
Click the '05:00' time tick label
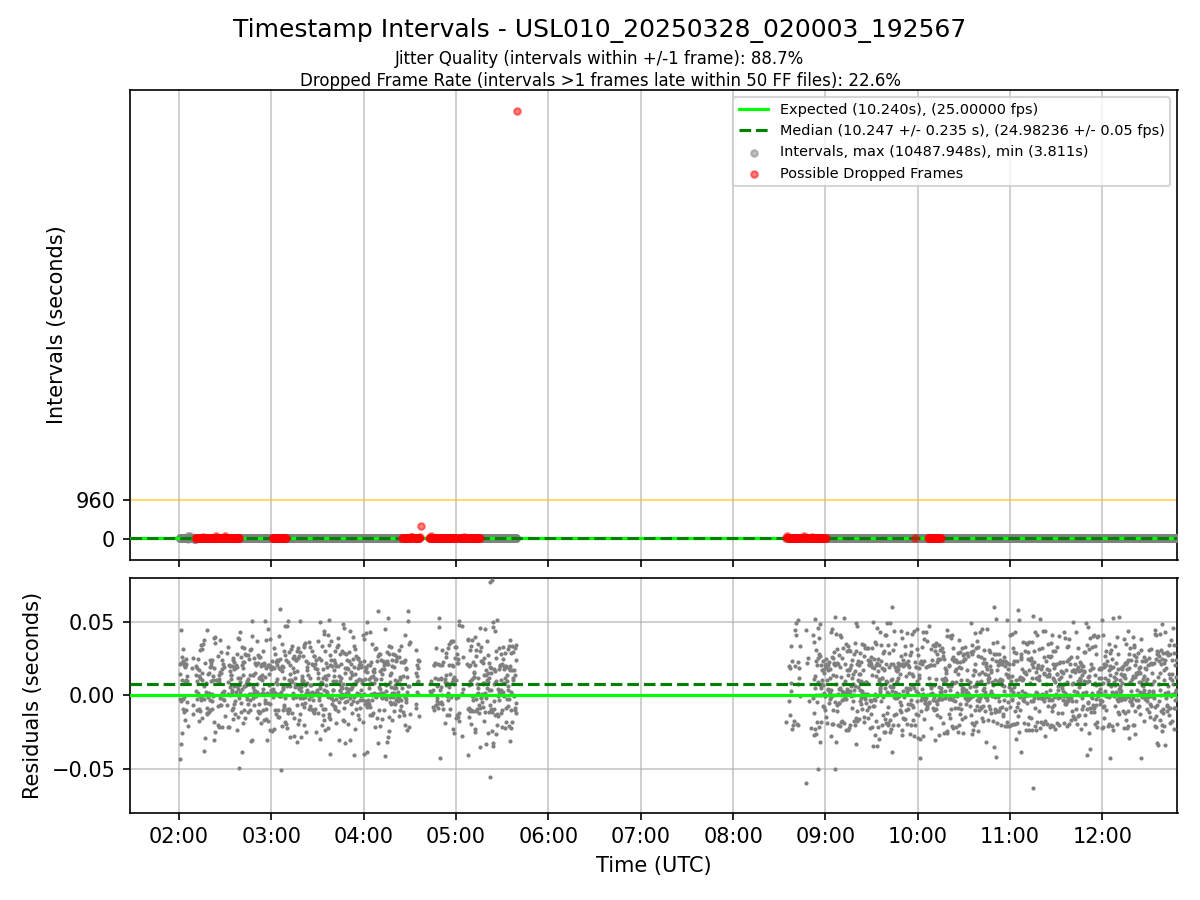456,834
